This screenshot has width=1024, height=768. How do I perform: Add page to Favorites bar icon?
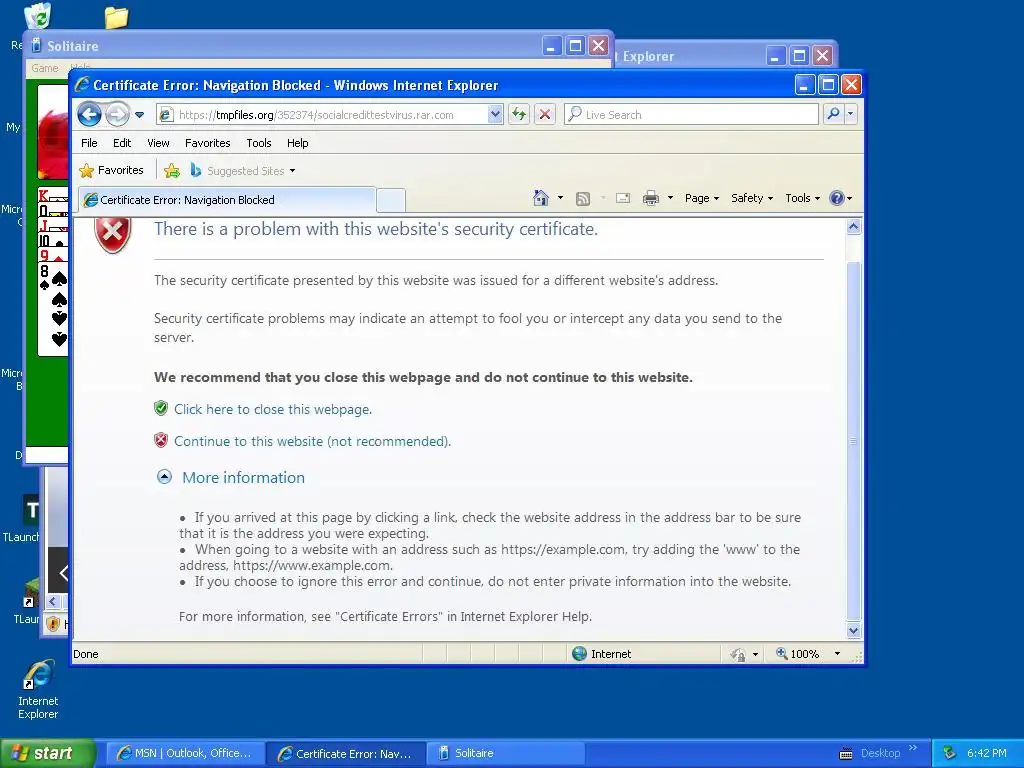[172, 171]
